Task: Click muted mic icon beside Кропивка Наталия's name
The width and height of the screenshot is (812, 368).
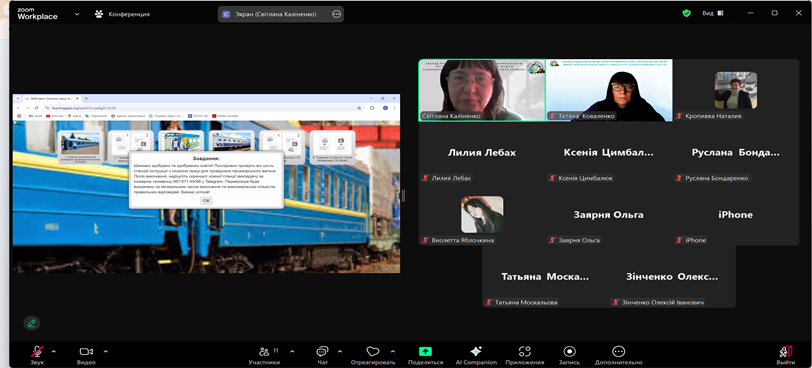Action: tap(679, 116)
